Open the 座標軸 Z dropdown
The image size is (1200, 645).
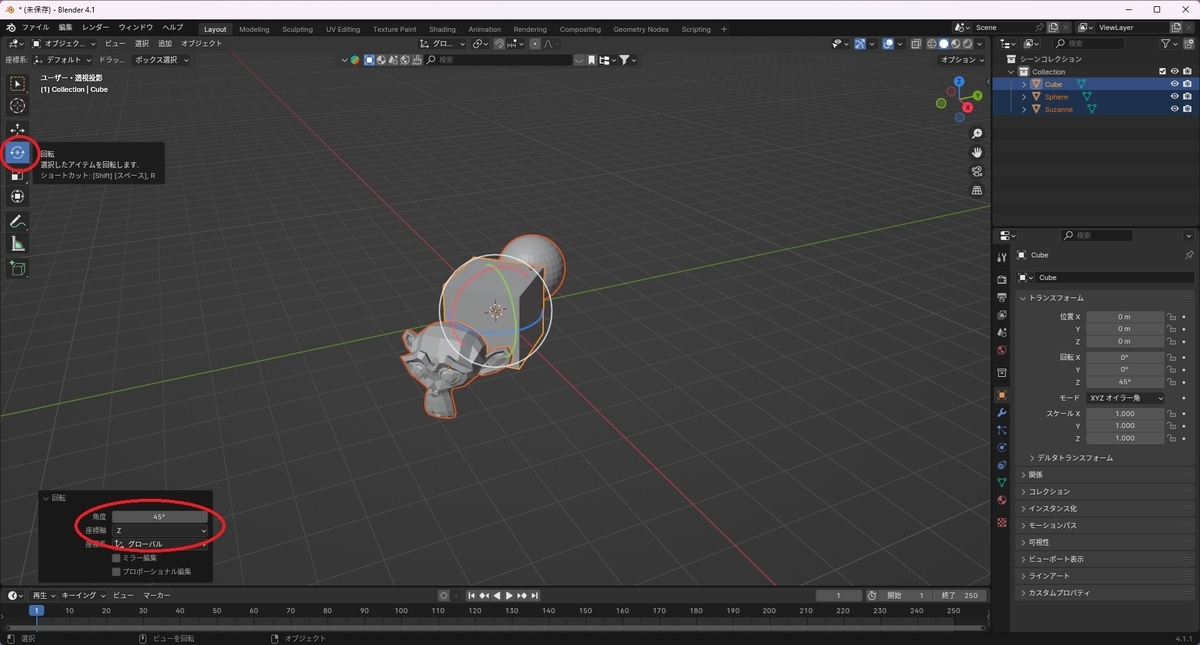point(160,531)
